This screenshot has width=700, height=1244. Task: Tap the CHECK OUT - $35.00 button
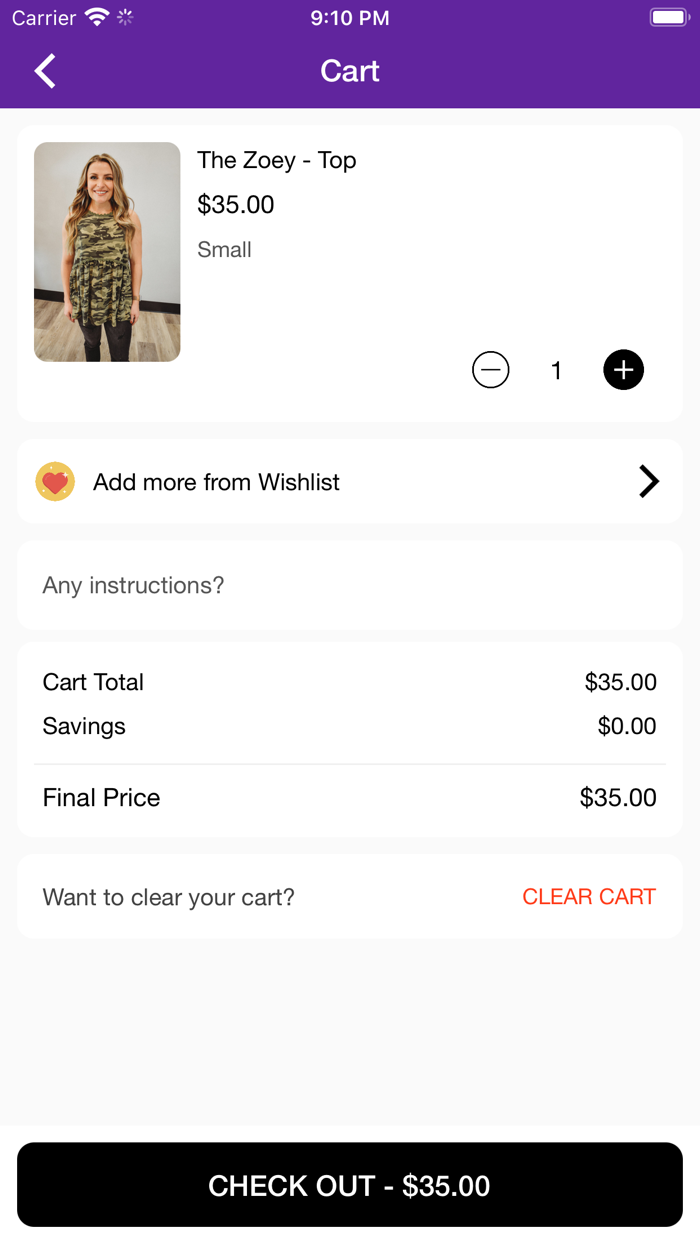pos(350,1185)
